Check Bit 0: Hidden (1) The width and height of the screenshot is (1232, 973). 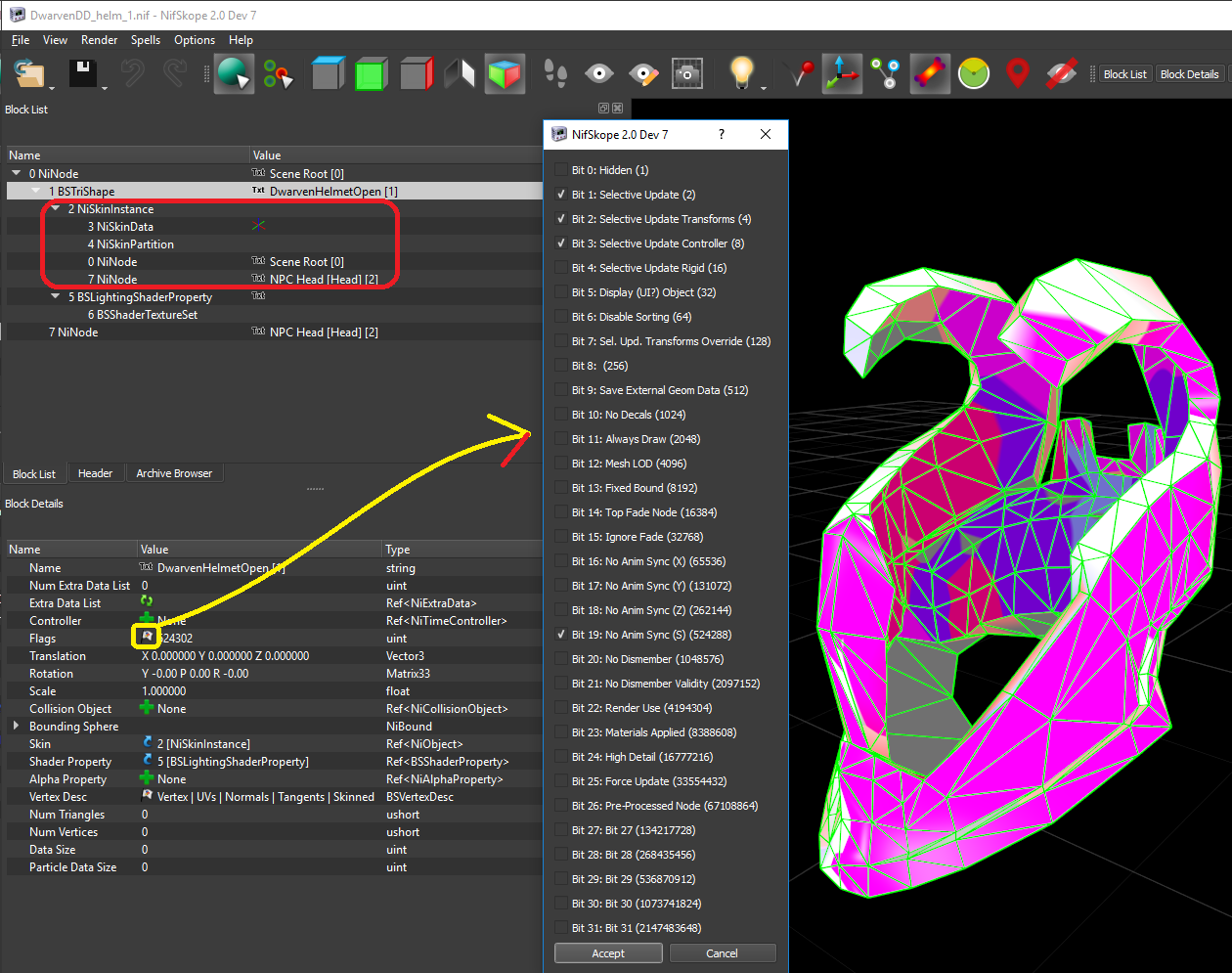(561, 170)
